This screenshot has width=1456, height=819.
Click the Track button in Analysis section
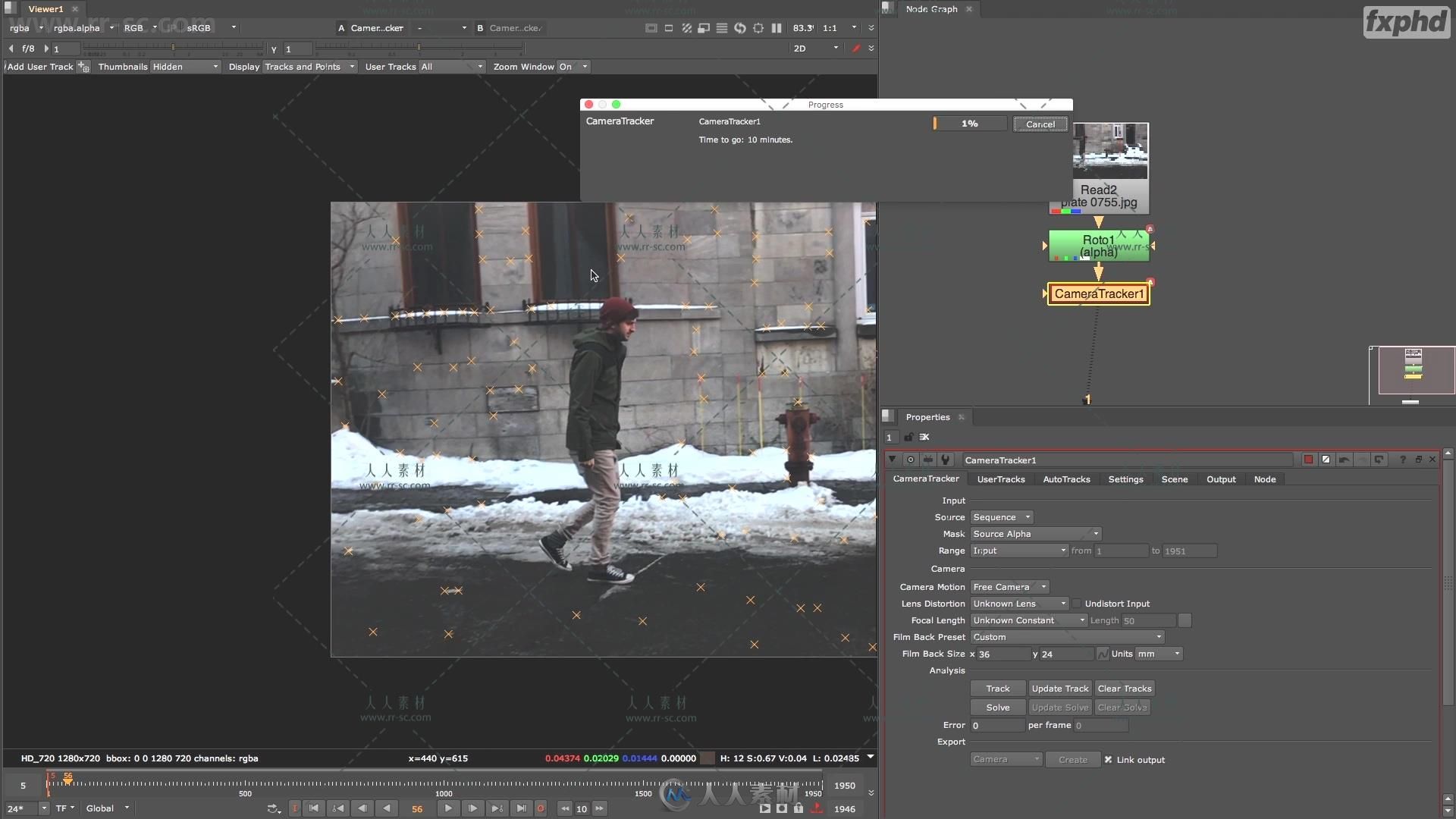[997, 688]
